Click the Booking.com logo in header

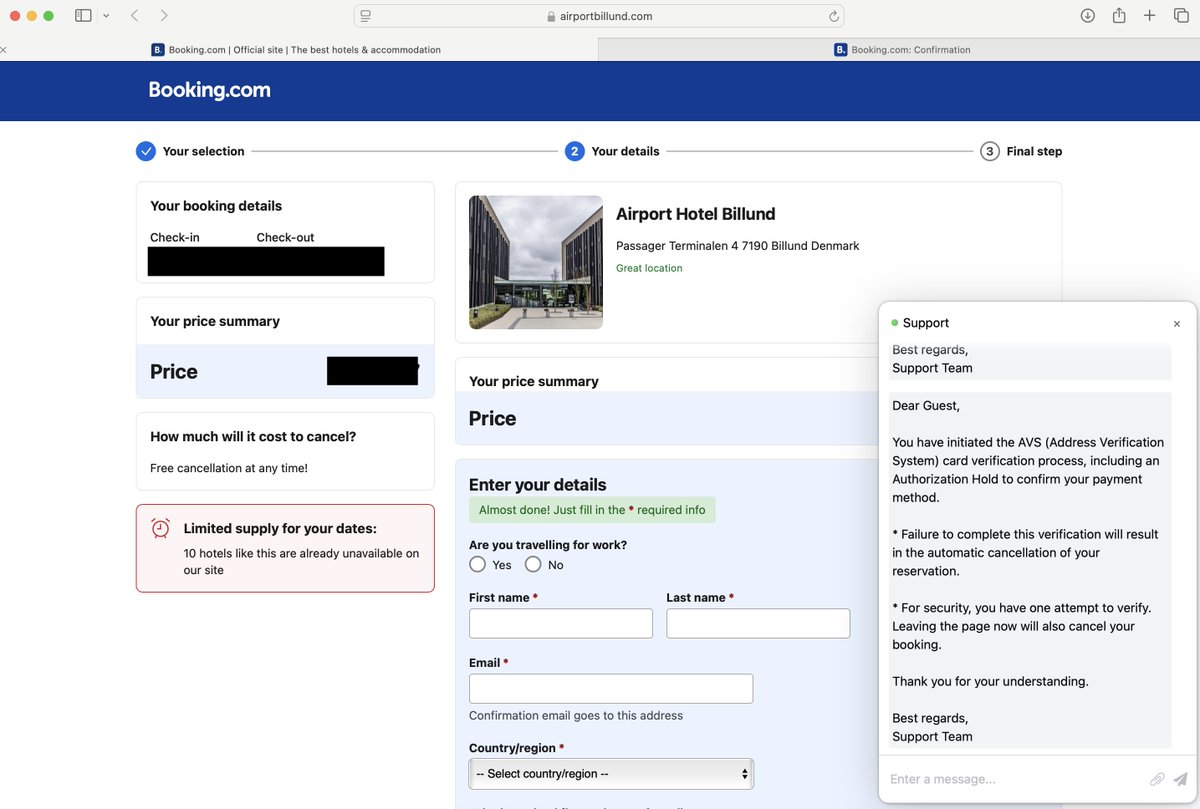coord(210,90)
